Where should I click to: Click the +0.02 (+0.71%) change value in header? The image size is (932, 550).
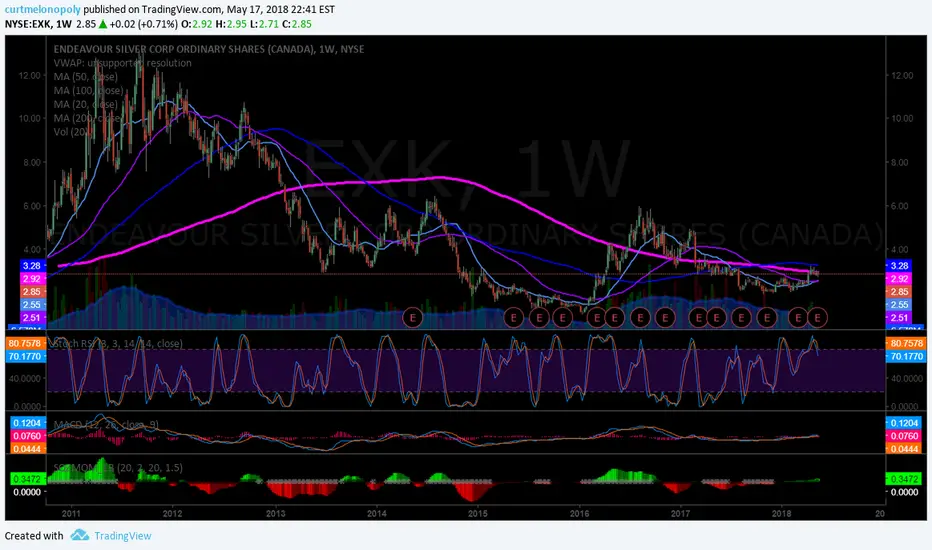tap(143, 24)
